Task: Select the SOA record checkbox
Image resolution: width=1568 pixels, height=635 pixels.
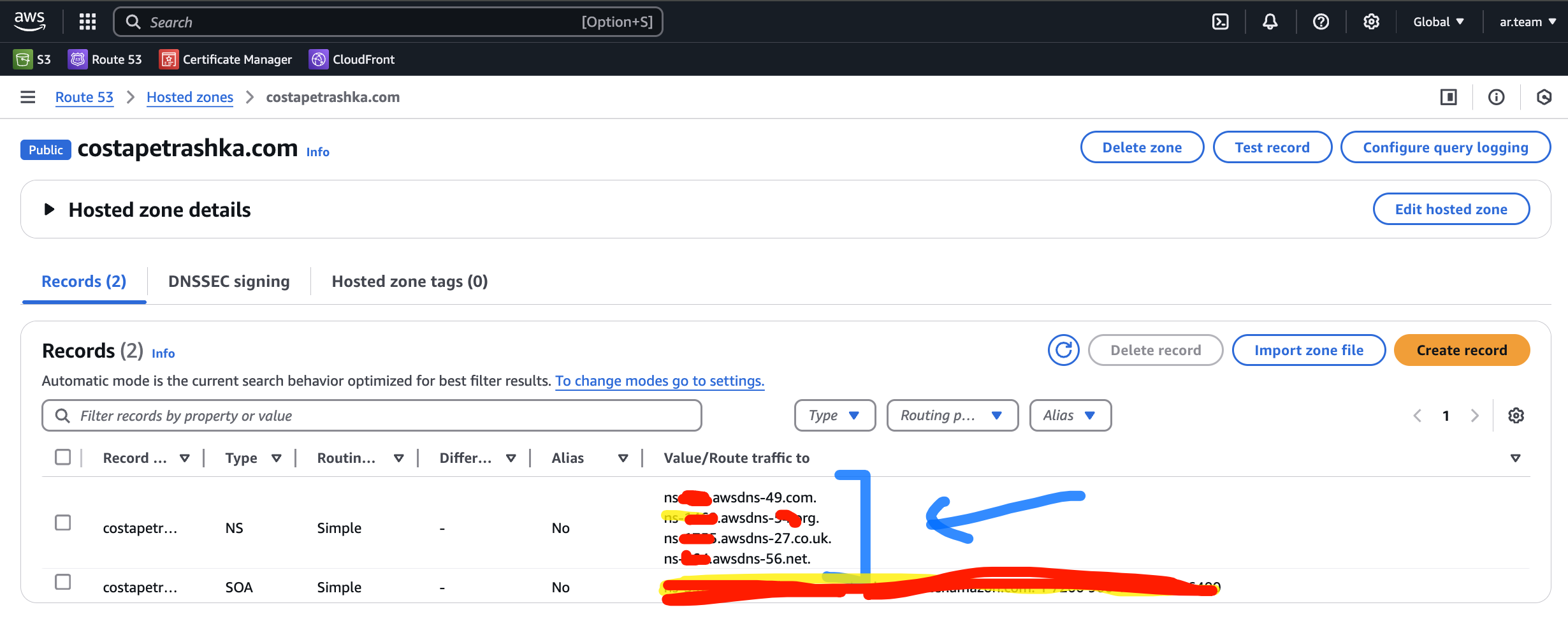Action: click(x=62, y=582)
